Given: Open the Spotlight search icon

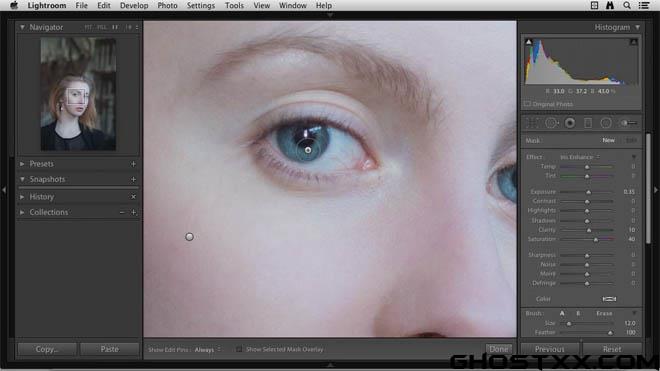Looking at the screenshot, I should pyautogui.click(x=627, y=5).
